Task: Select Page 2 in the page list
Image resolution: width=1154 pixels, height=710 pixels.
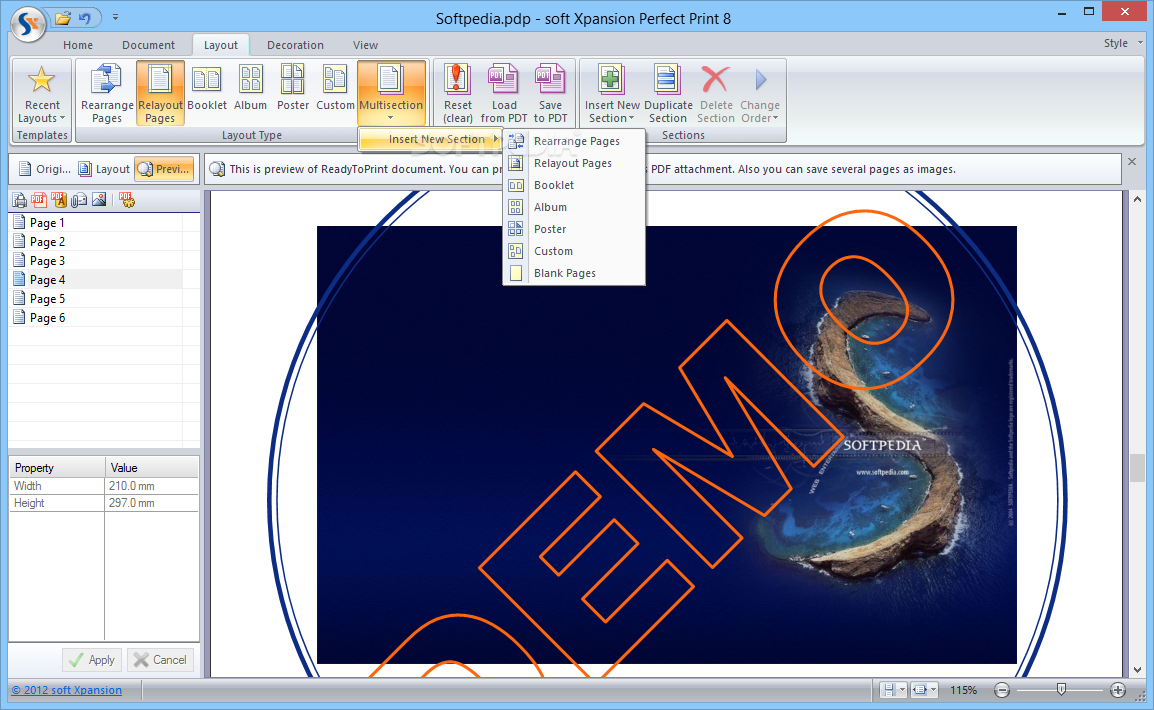Action: [96, 242]
